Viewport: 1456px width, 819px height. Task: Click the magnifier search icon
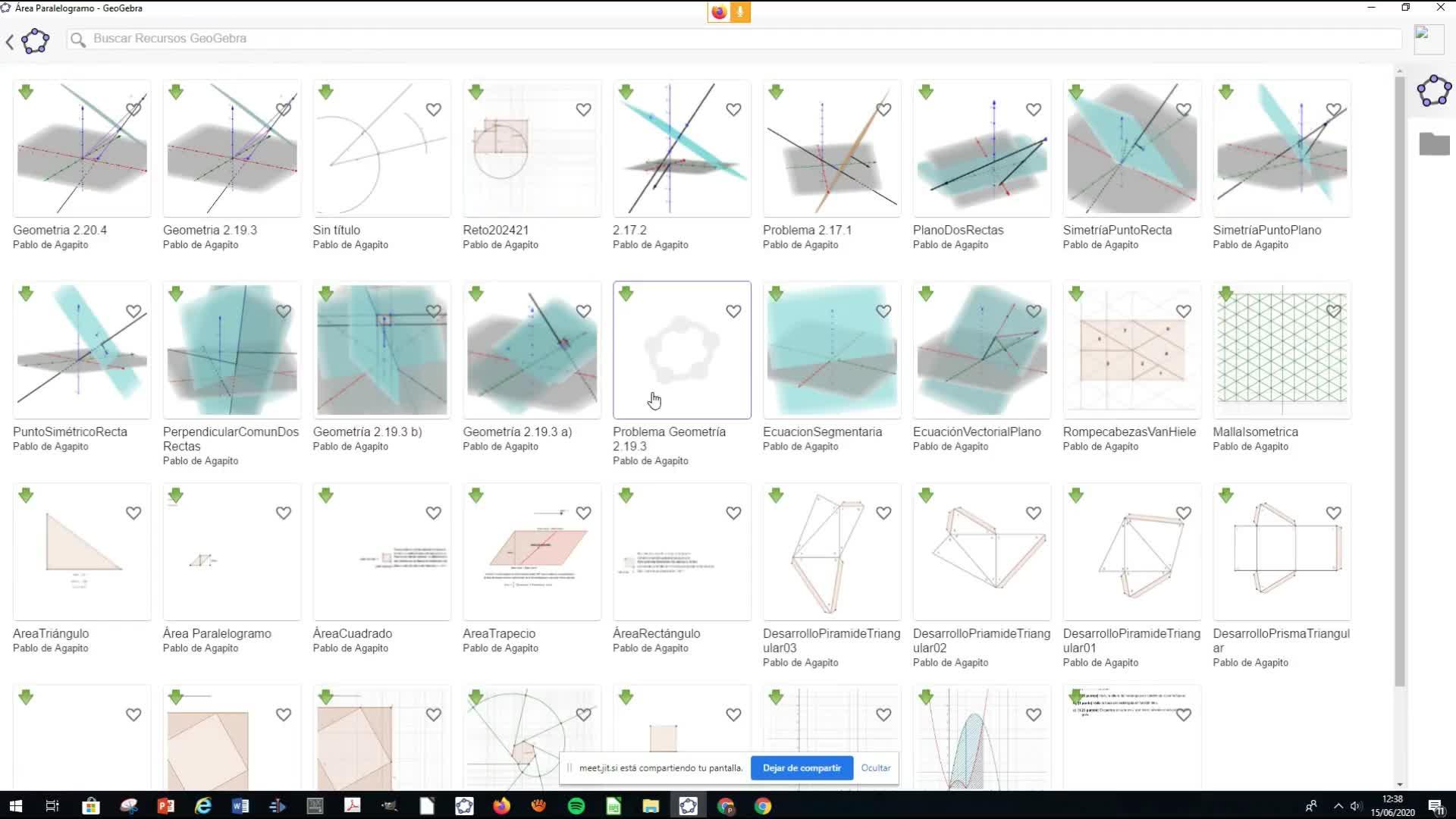click(x=77, y=39)
